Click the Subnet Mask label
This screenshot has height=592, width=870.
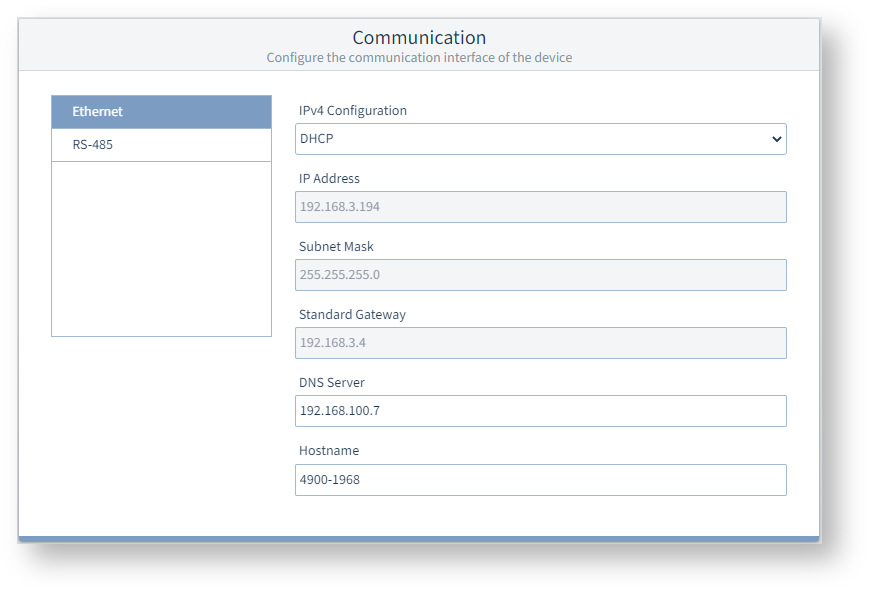tap(336, 246)
